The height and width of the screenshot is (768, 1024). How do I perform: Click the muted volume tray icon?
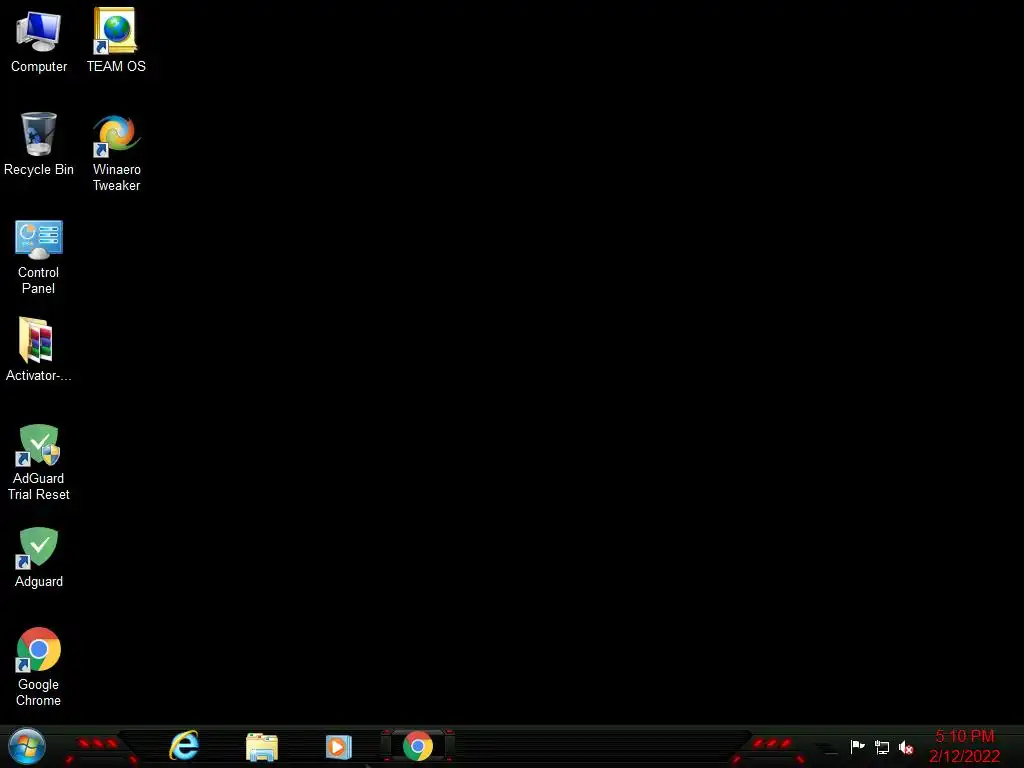[x=906, y=747]
